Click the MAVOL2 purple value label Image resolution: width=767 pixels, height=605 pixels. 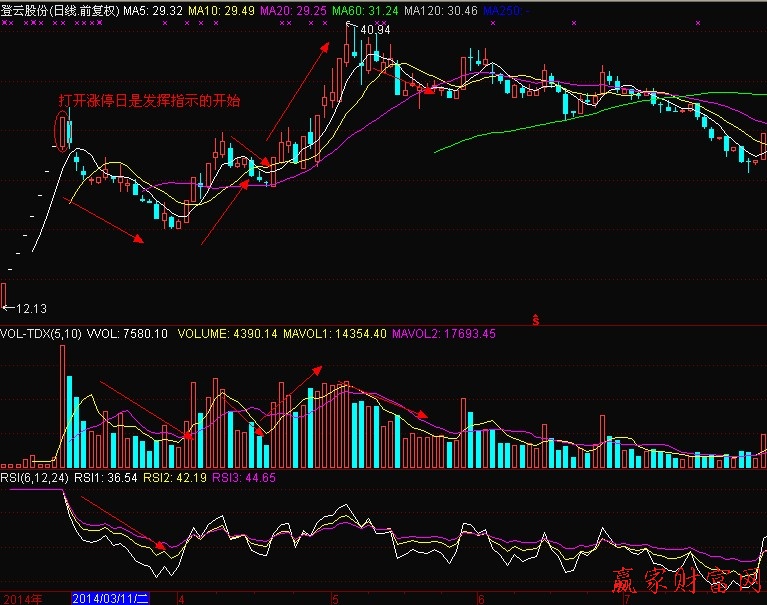(x=444, y=334)
